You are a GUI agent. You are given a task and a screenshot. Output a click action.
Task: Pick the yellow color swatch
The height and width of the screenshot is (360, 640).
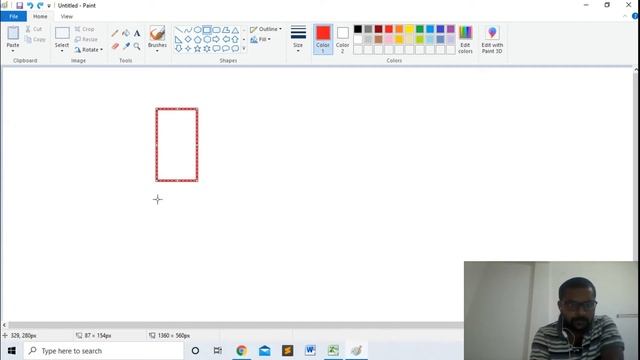click(409, 29)
